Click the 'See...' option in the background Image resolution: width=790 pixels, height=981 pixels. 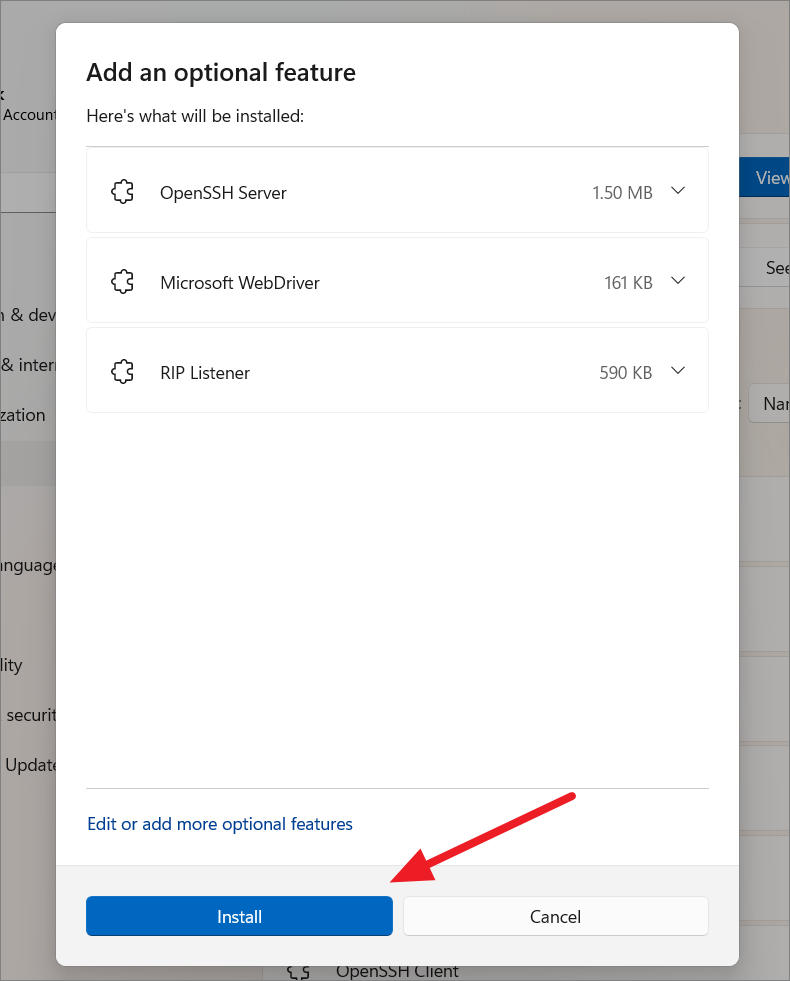click(x=779, y=267)
